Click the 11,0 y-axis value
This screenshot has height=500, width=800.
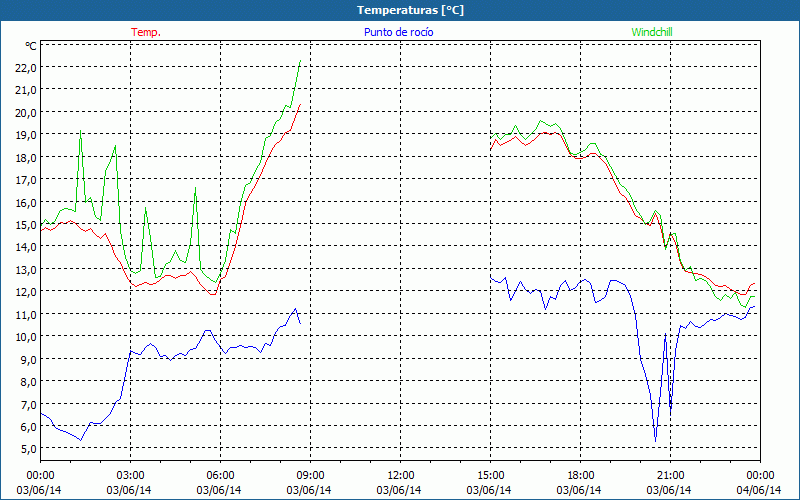coord(26,314)
